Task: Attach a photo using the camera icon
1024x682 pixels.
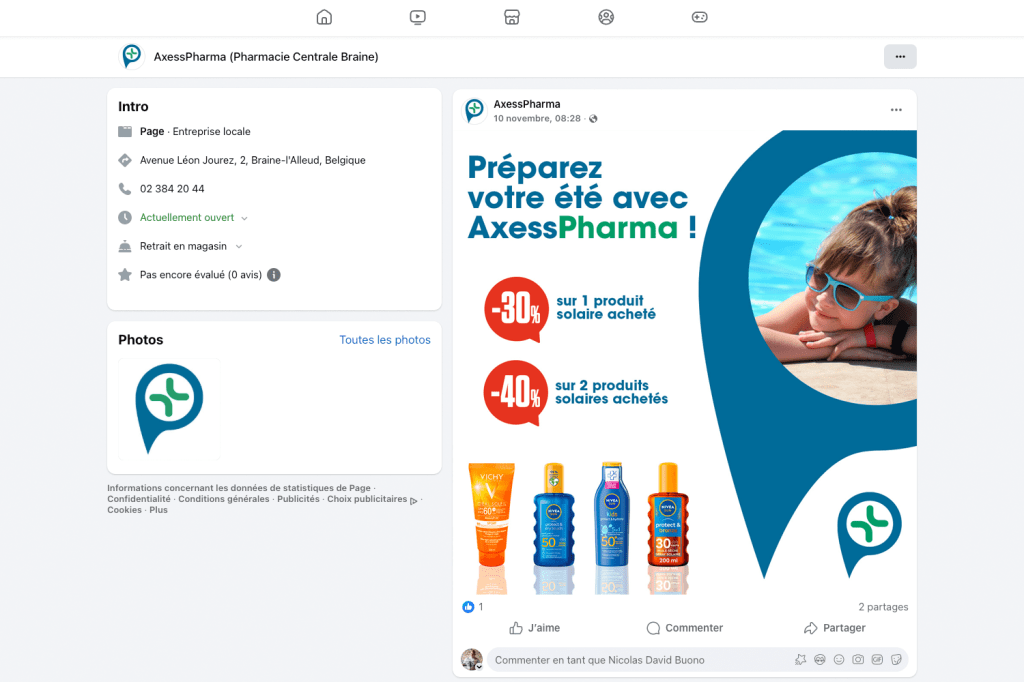Action: (858, 660)
